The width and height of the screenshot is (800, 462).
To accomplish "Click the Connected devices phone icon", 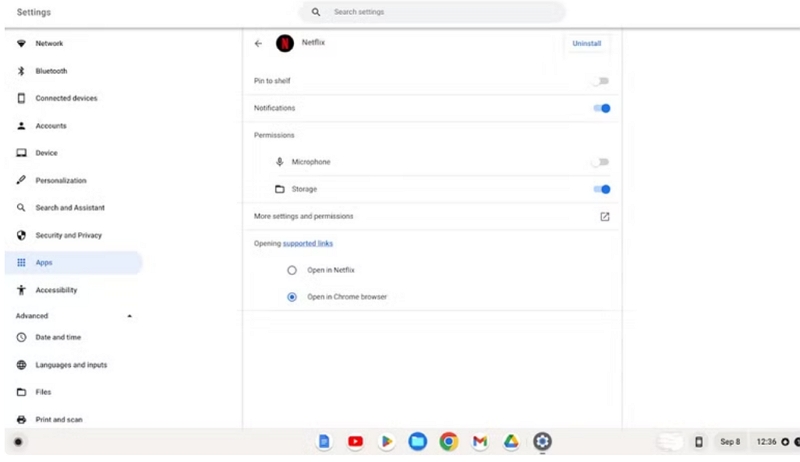I will (x=21, y=98).
